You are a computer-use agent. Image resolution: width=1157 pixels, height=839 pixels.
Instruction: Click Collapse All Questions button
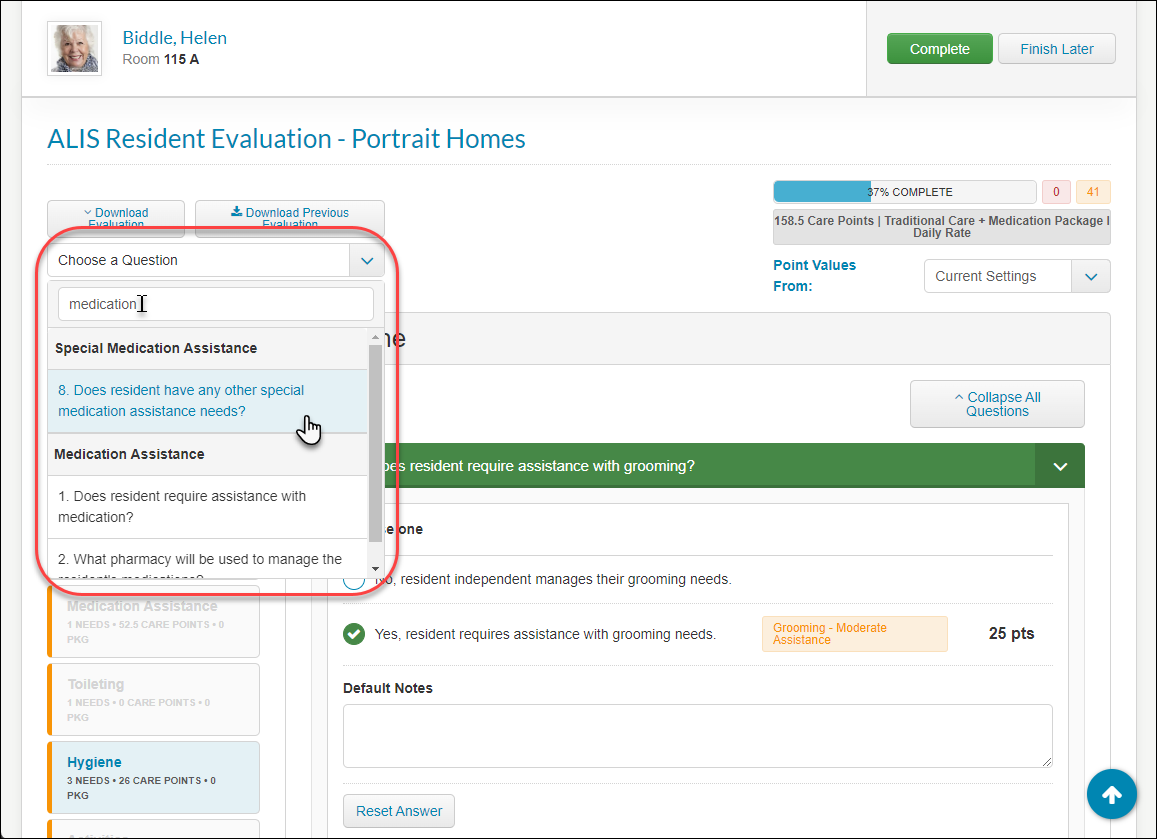997,404
